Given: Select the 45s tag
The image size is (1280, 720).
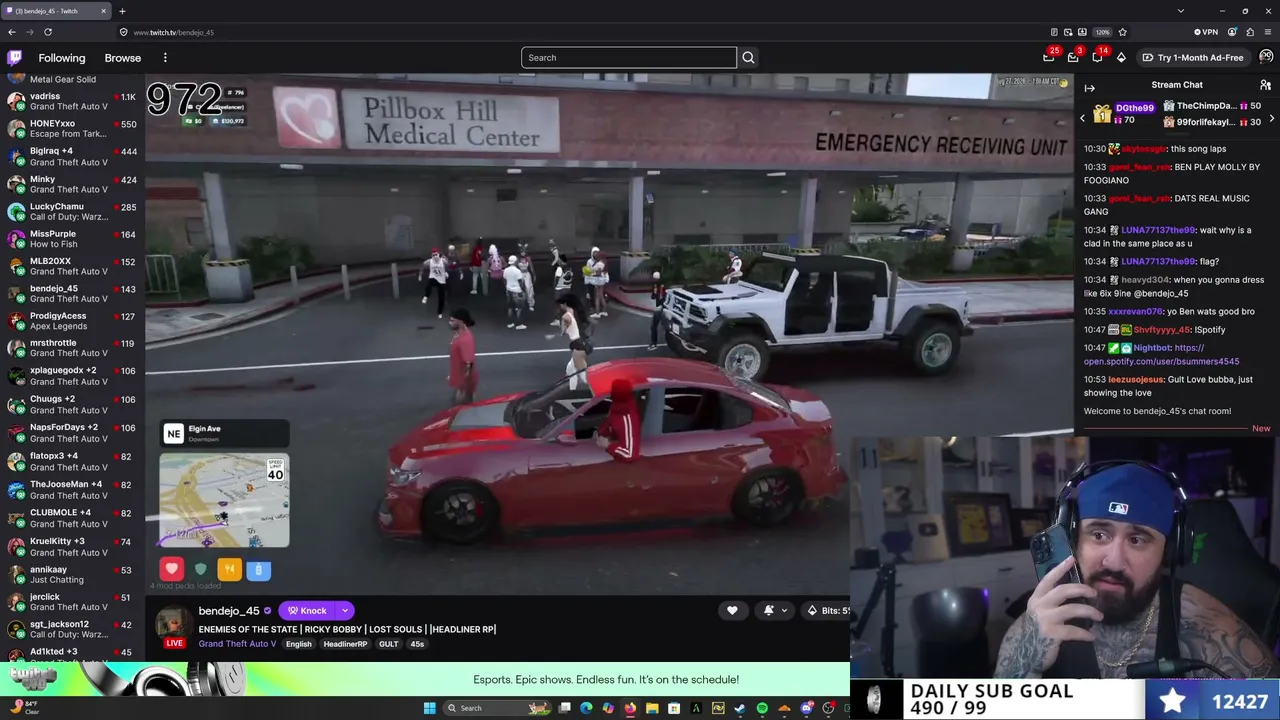Looking at the screenshot, I should 417,644.
